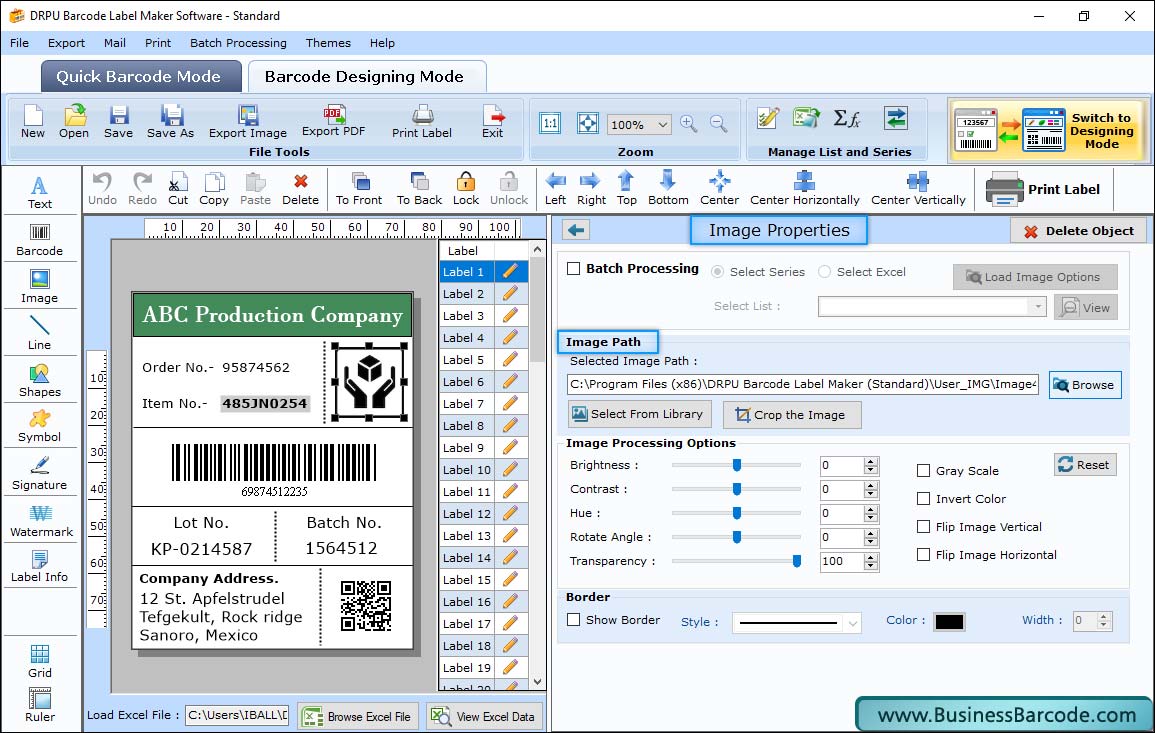Screen dimensions: 1155x733
Task: Check Flip Image Vertical
Action: tap(923, 527)
